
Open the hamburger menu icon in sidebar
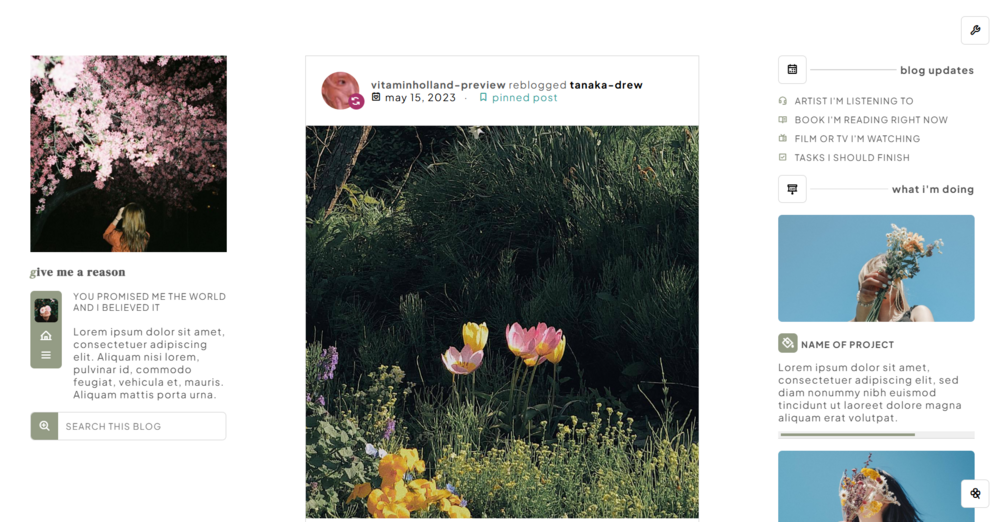(46, 355)
